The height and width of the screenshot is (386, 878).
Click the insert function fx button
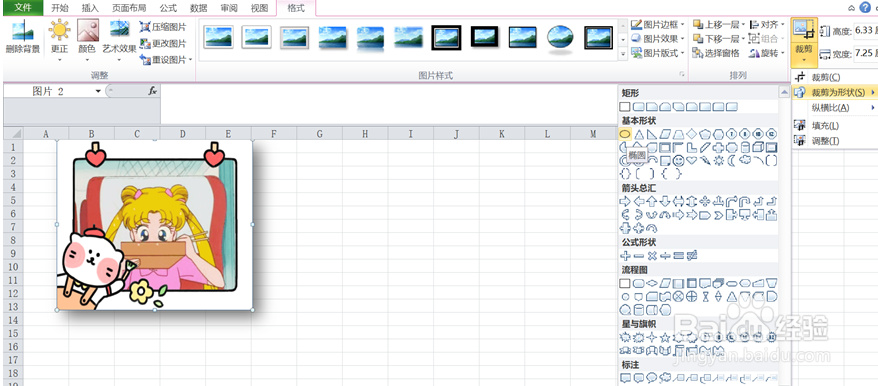pos(152,91)
